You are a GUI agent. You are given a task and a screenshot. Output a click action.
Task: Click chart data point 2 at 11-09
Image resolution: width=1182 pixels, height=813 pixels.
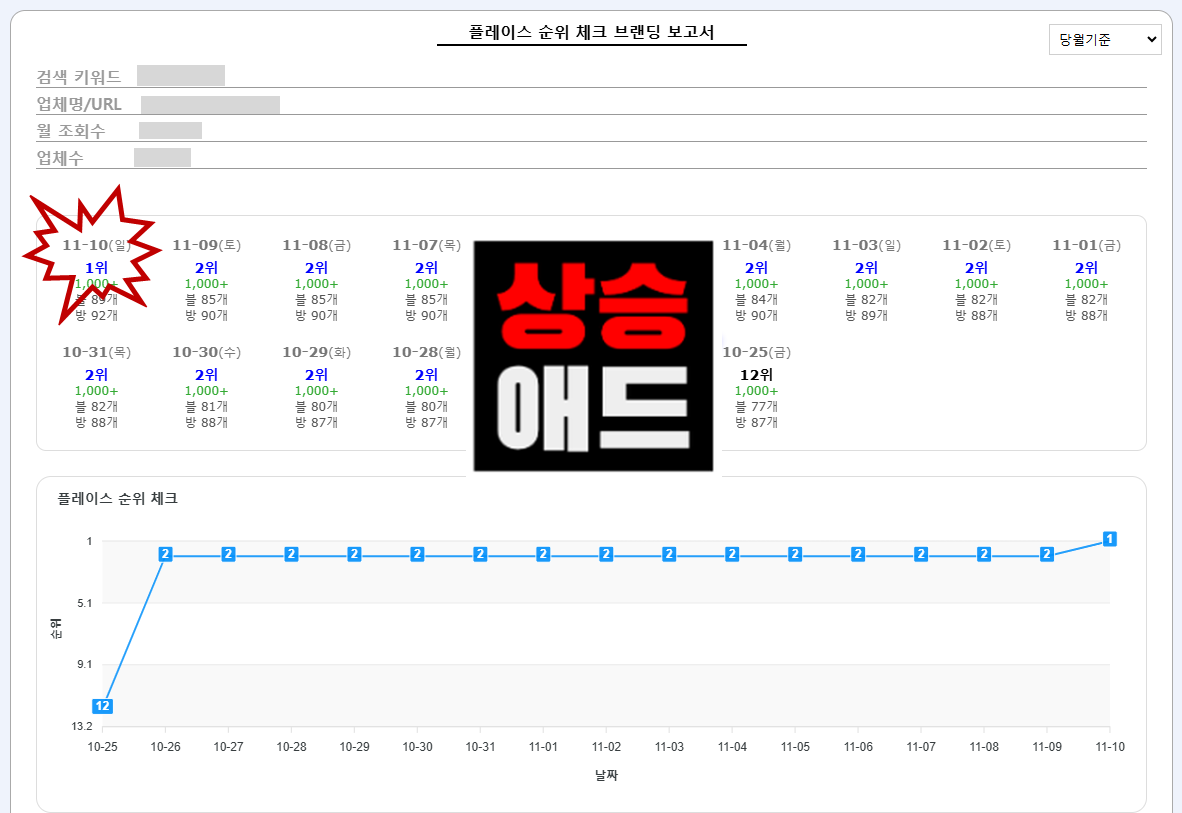point(1047,554)
